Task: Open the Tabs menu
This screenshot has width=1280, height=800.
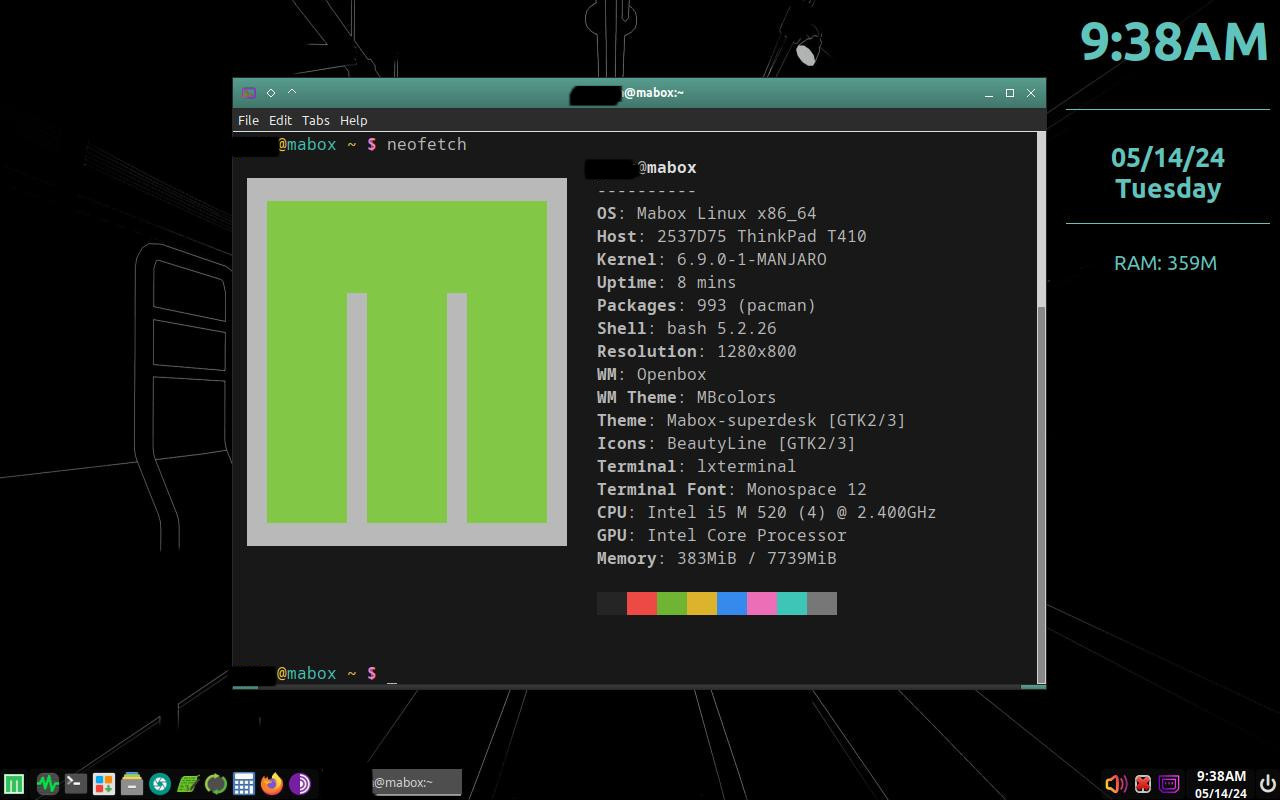Action: (x=315, y=120)
